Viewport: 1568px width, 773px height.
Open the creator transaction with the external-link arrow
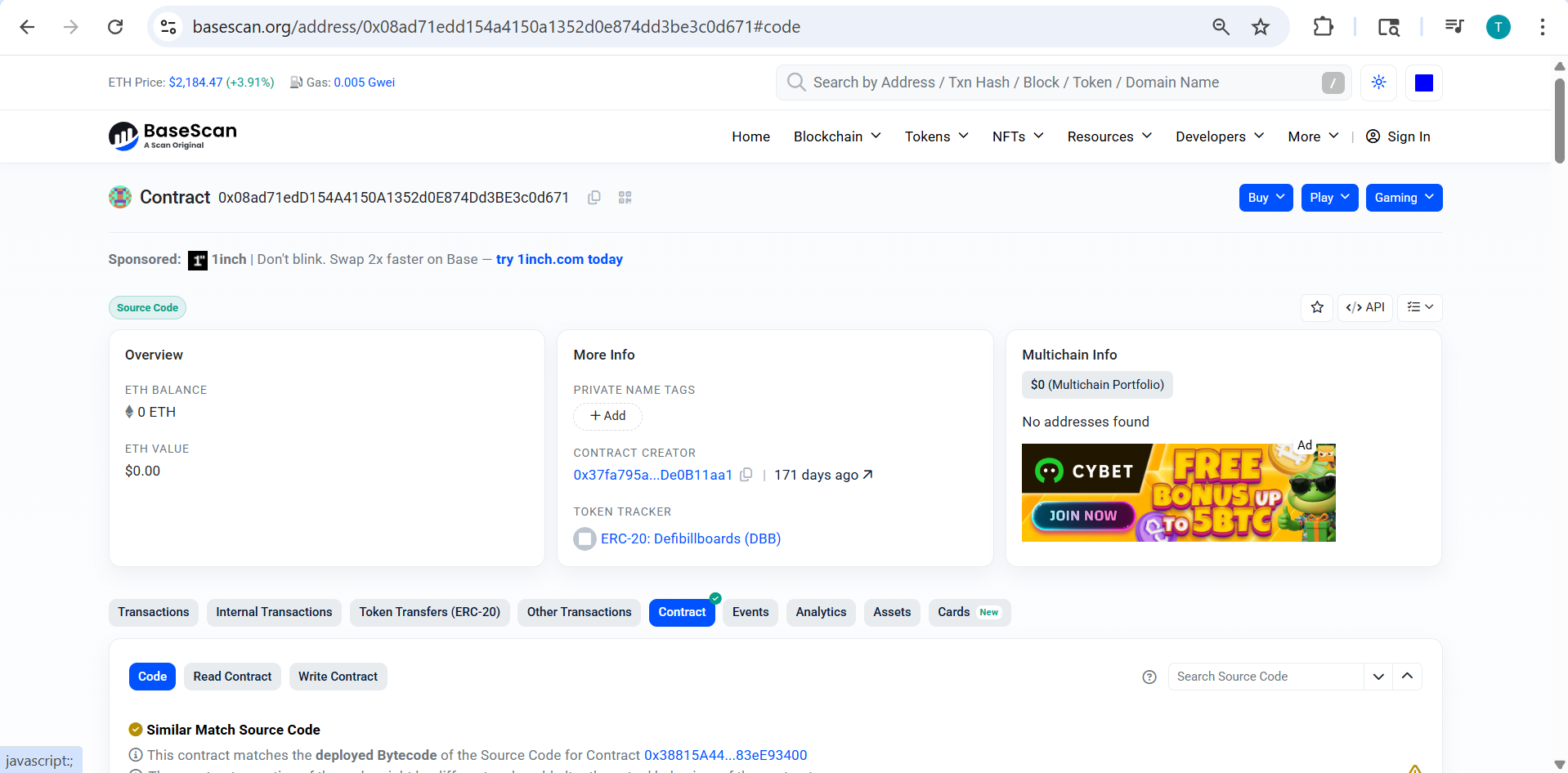point(868,475)
